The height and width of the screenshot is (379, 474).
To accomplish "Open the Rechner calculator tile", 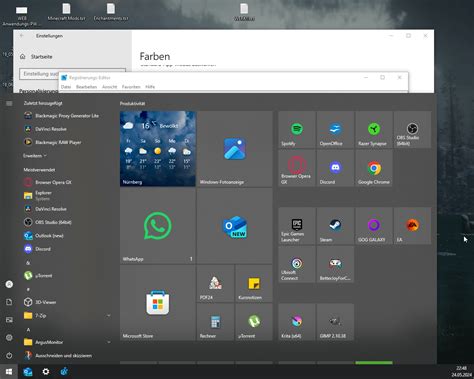I will pyautogui.click(x=215, y=322).
